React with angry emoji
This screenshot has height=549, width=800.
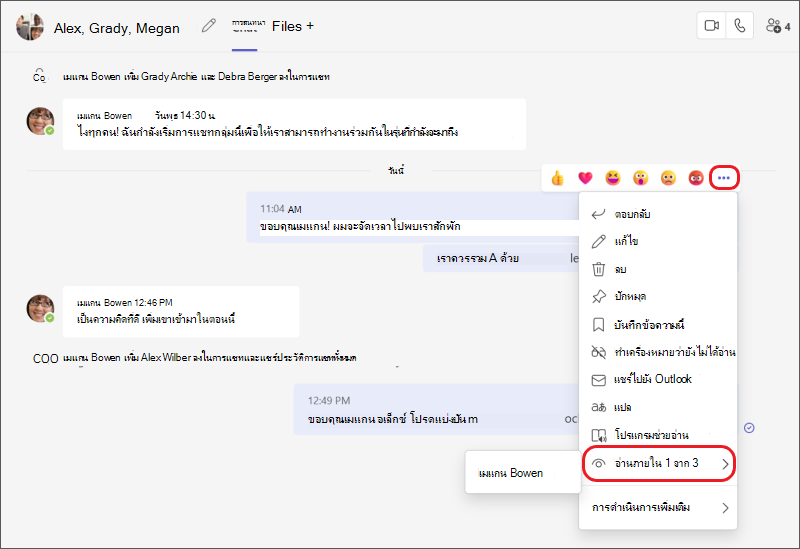696,178
